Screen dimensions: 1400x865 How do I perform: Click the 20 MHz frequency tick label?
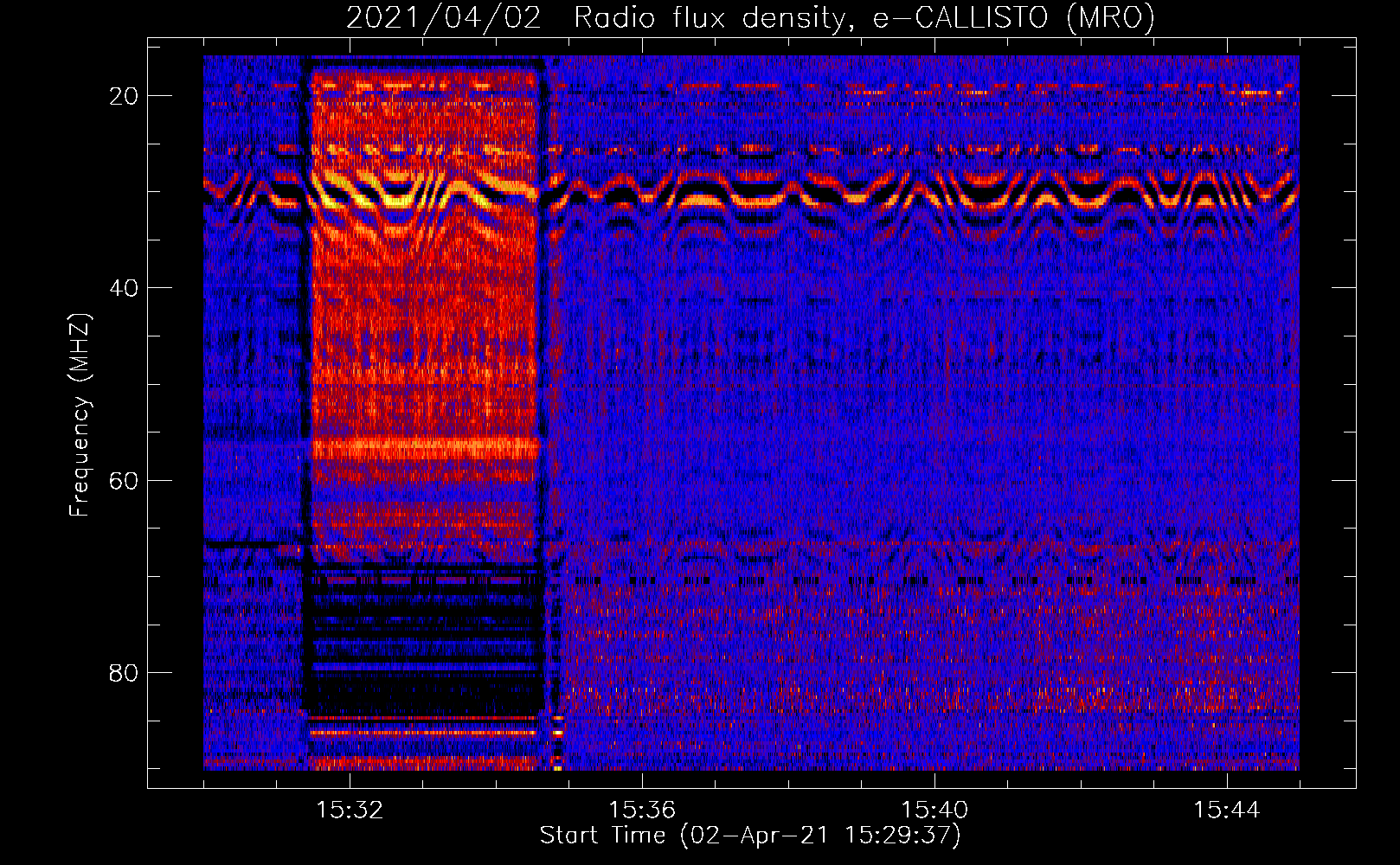coord(124,96)
